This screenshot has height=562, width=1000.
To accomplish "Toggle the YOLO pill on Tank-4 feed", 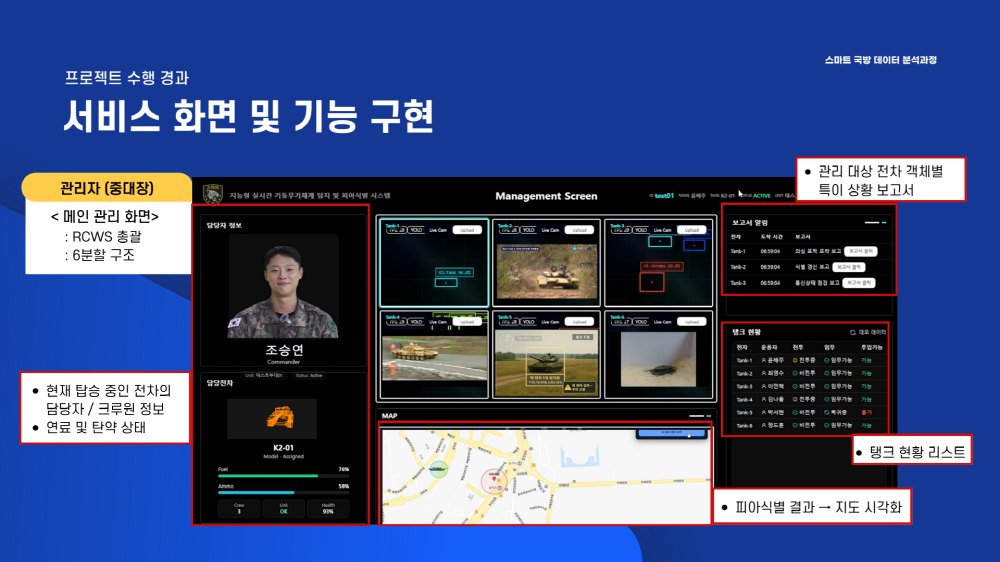I will click(416, 322).
